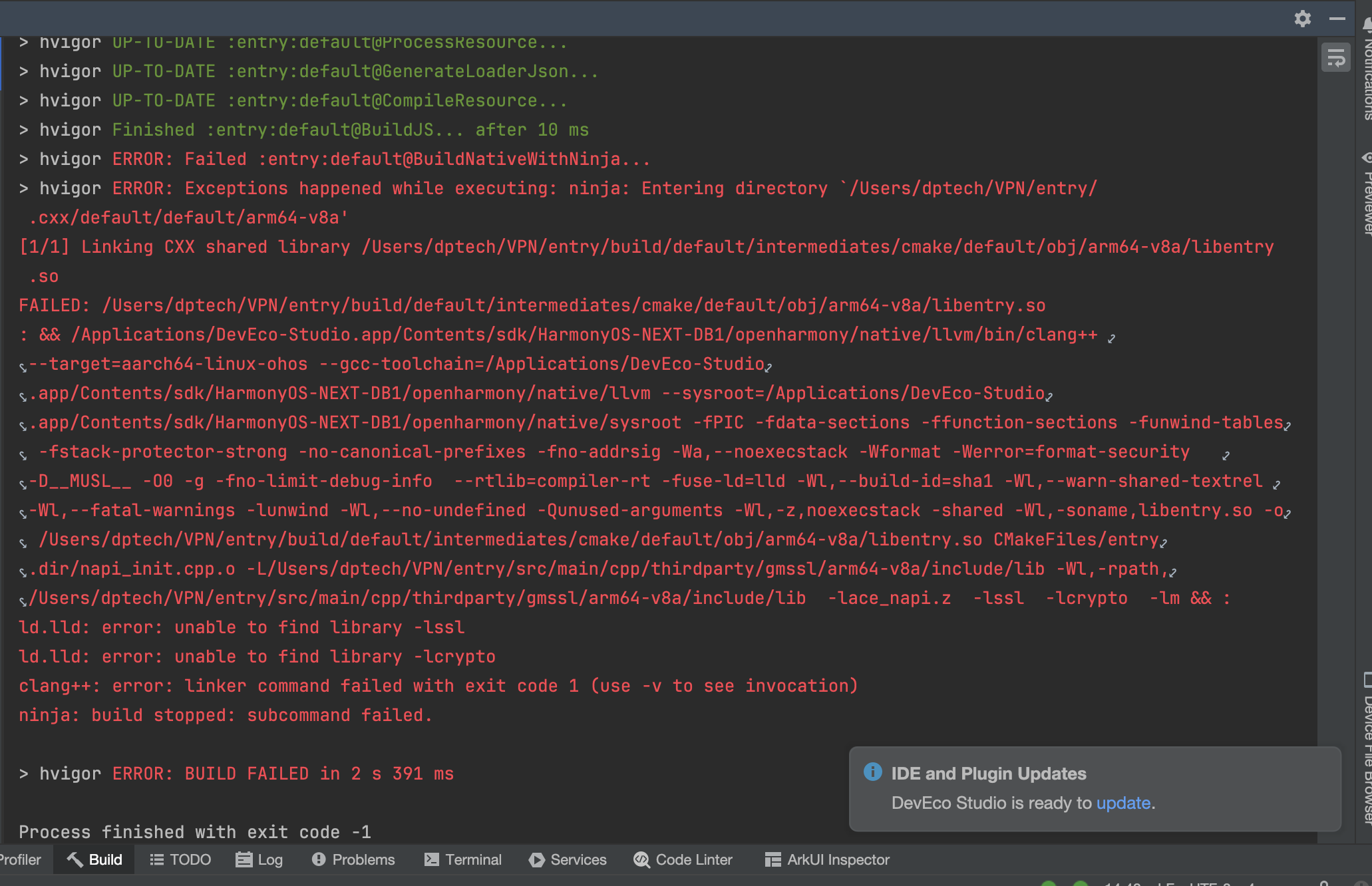Image resolution: width=1372 pixels, height=886 pixels.
Task: Click the info icon in update notification
Action: click(x=872, y=772)
